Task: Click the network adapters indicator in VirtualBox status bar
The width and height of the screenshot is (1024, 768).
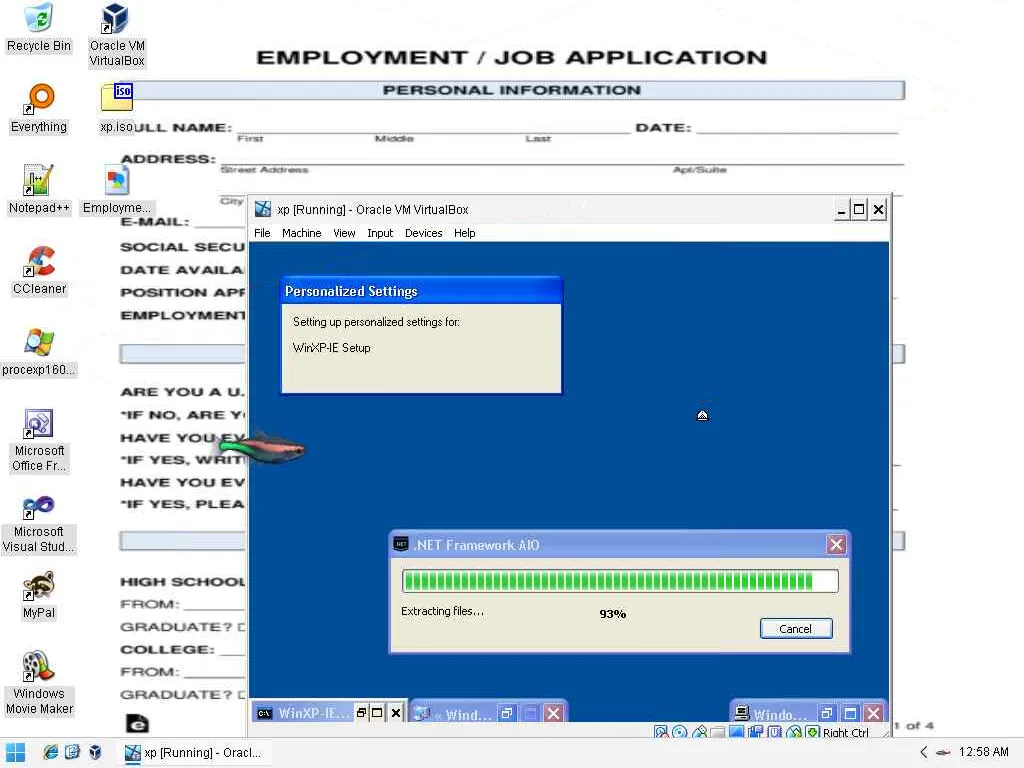Action: pos(756,732)
